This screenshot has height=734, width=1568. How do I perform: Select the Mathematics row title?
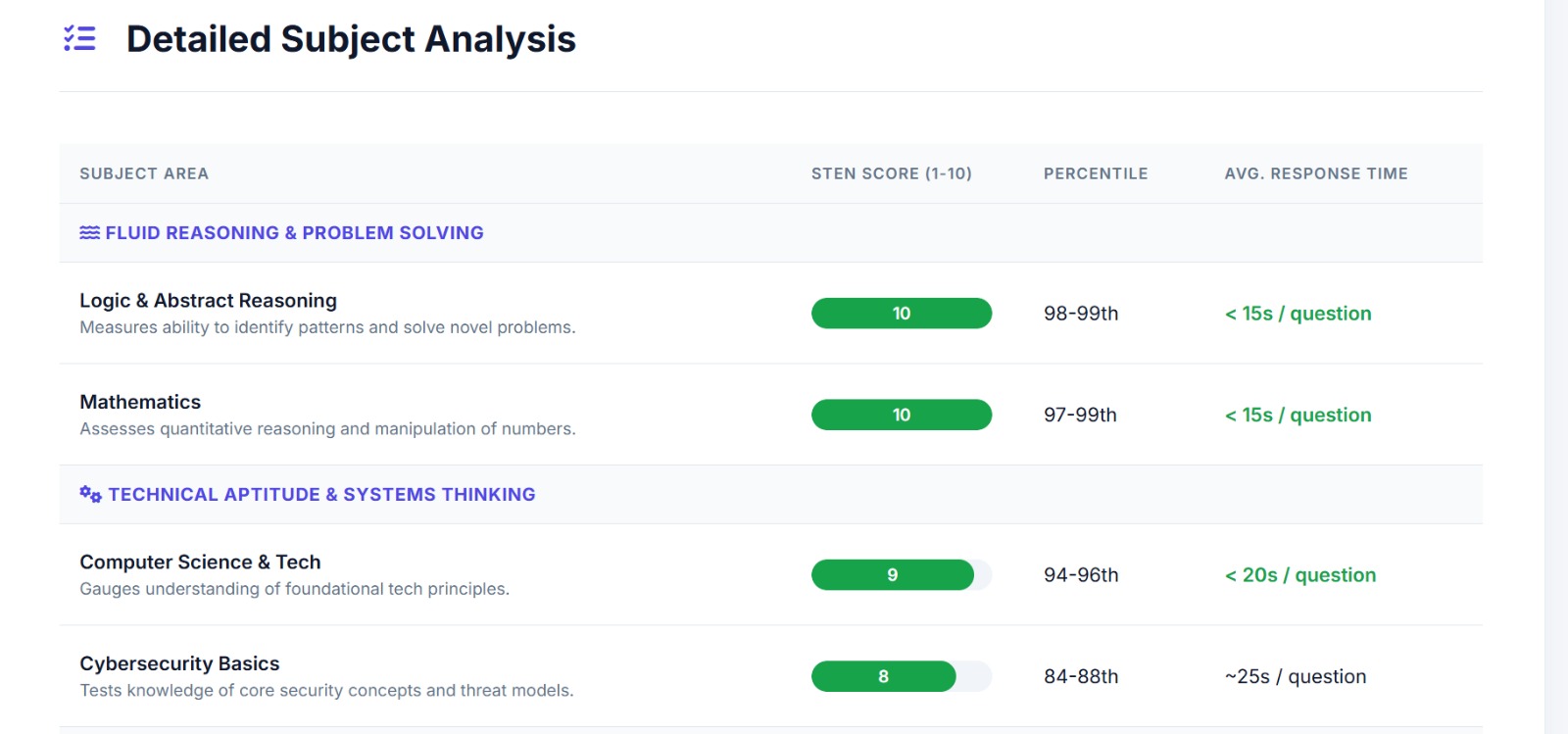point(140,402)
